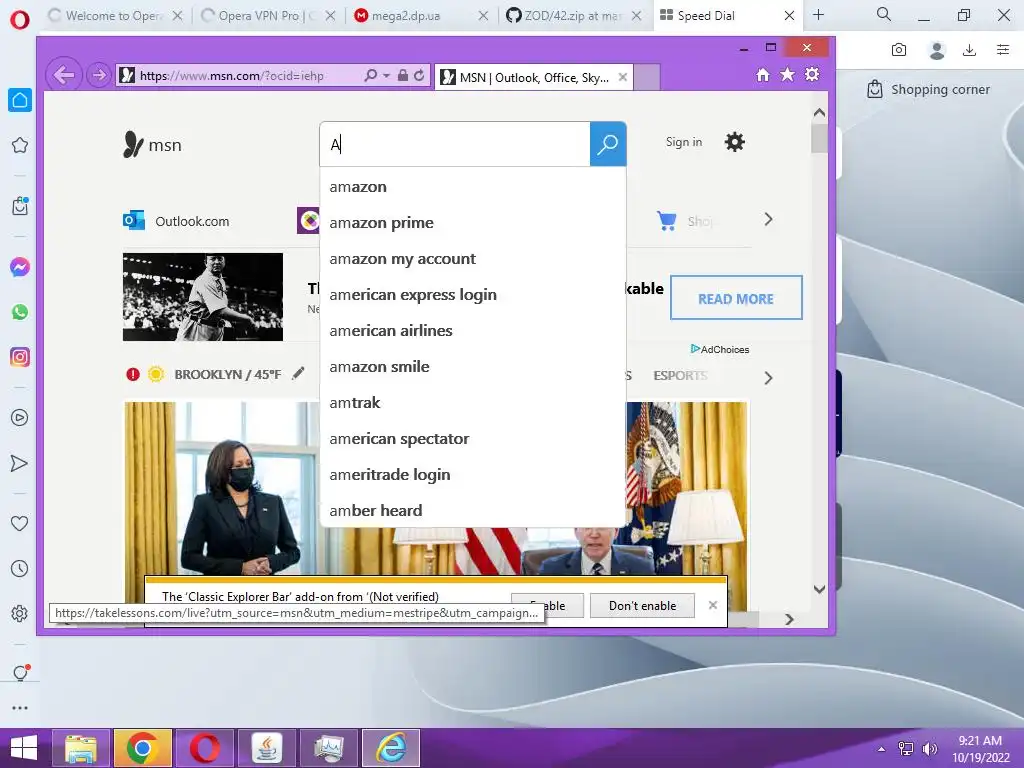1024x768 pixels.
Task: Click MSN blue search magnifier button
Action: tap(608, 144)
